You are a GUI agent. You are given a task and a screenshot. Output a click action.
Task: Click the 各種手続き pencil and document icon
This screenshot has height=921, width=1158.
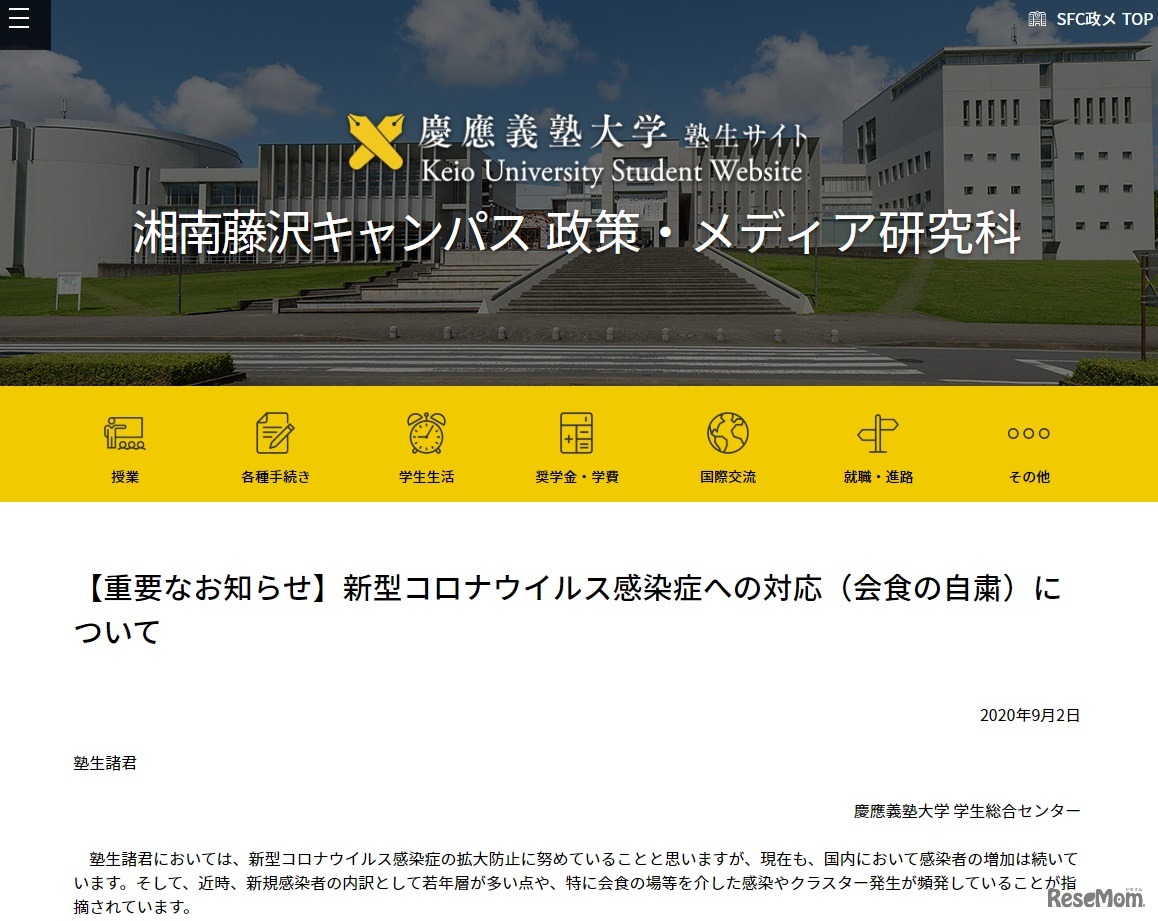[275, 433]
